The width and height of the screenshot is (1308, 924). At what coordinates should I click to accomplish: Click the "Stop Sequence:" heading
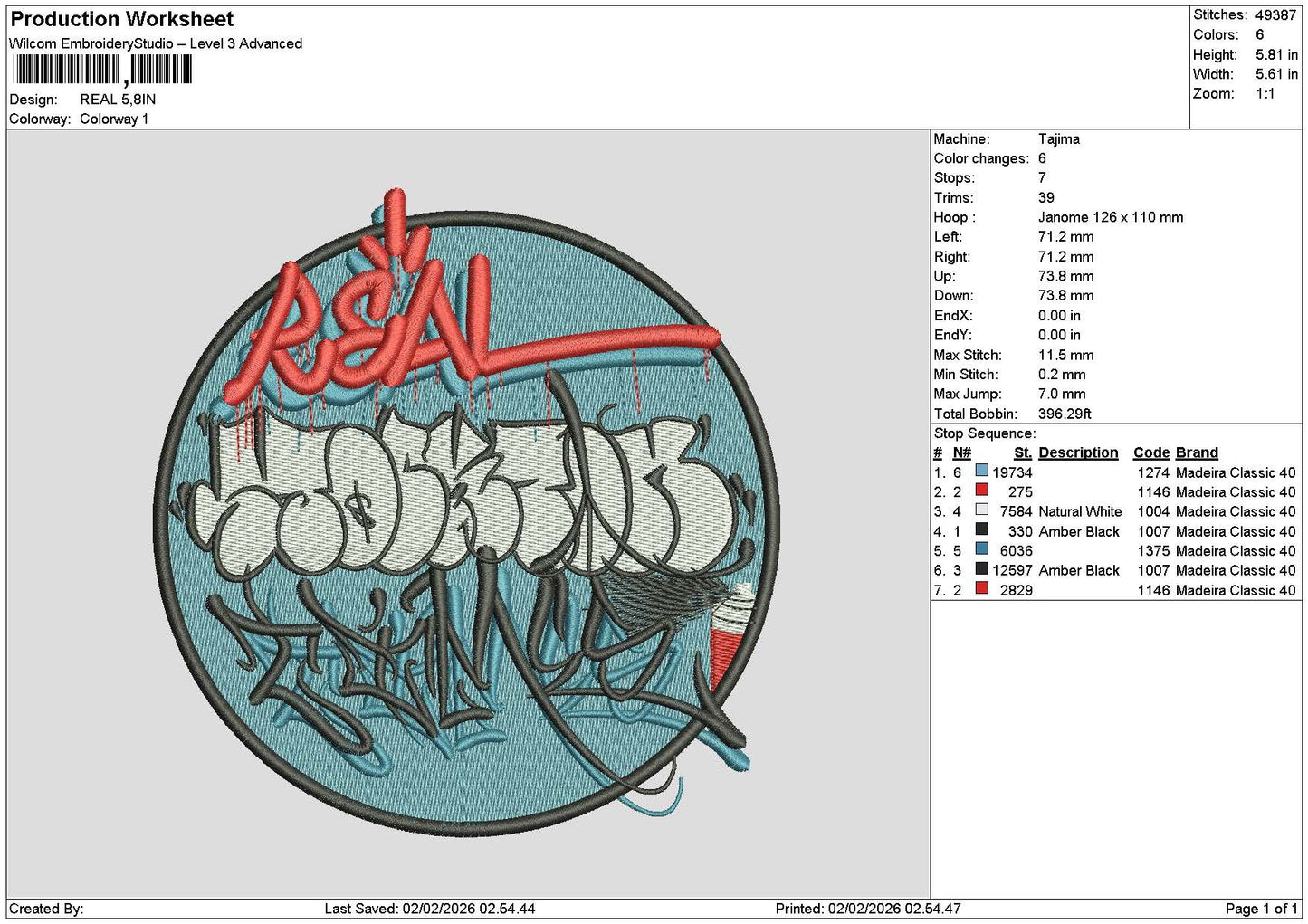coord(985,433)
